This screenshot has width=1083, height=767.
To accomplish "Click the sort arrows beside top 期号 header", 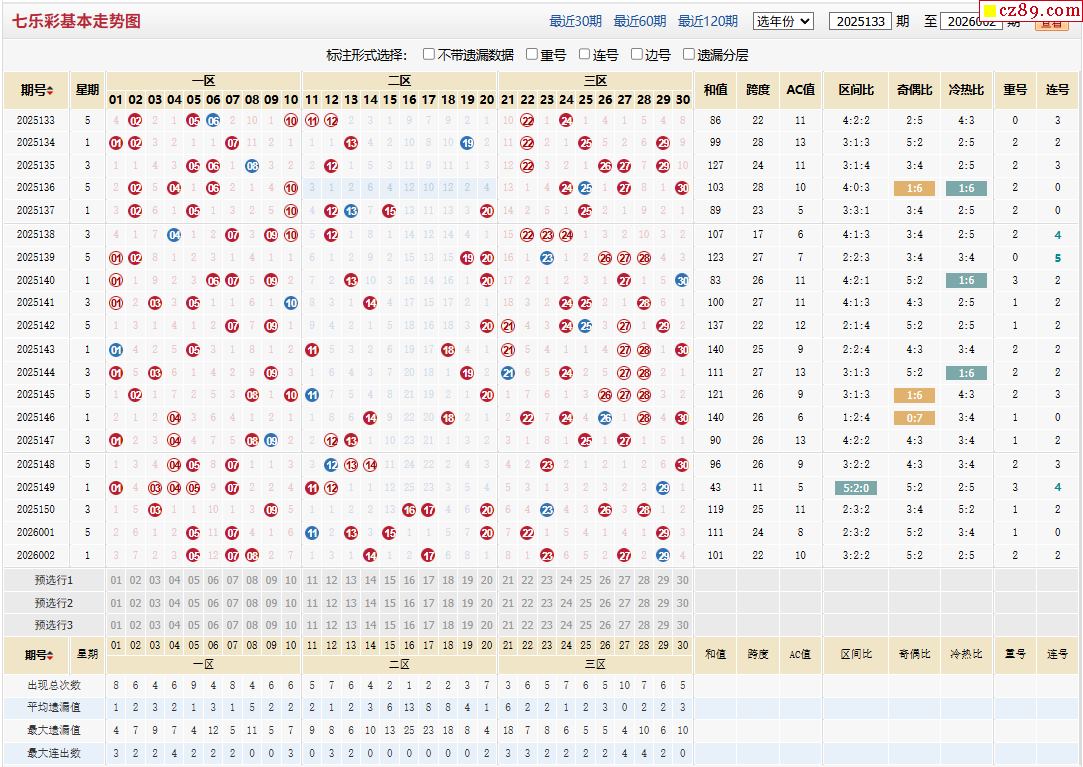I will tap(50, 91).
